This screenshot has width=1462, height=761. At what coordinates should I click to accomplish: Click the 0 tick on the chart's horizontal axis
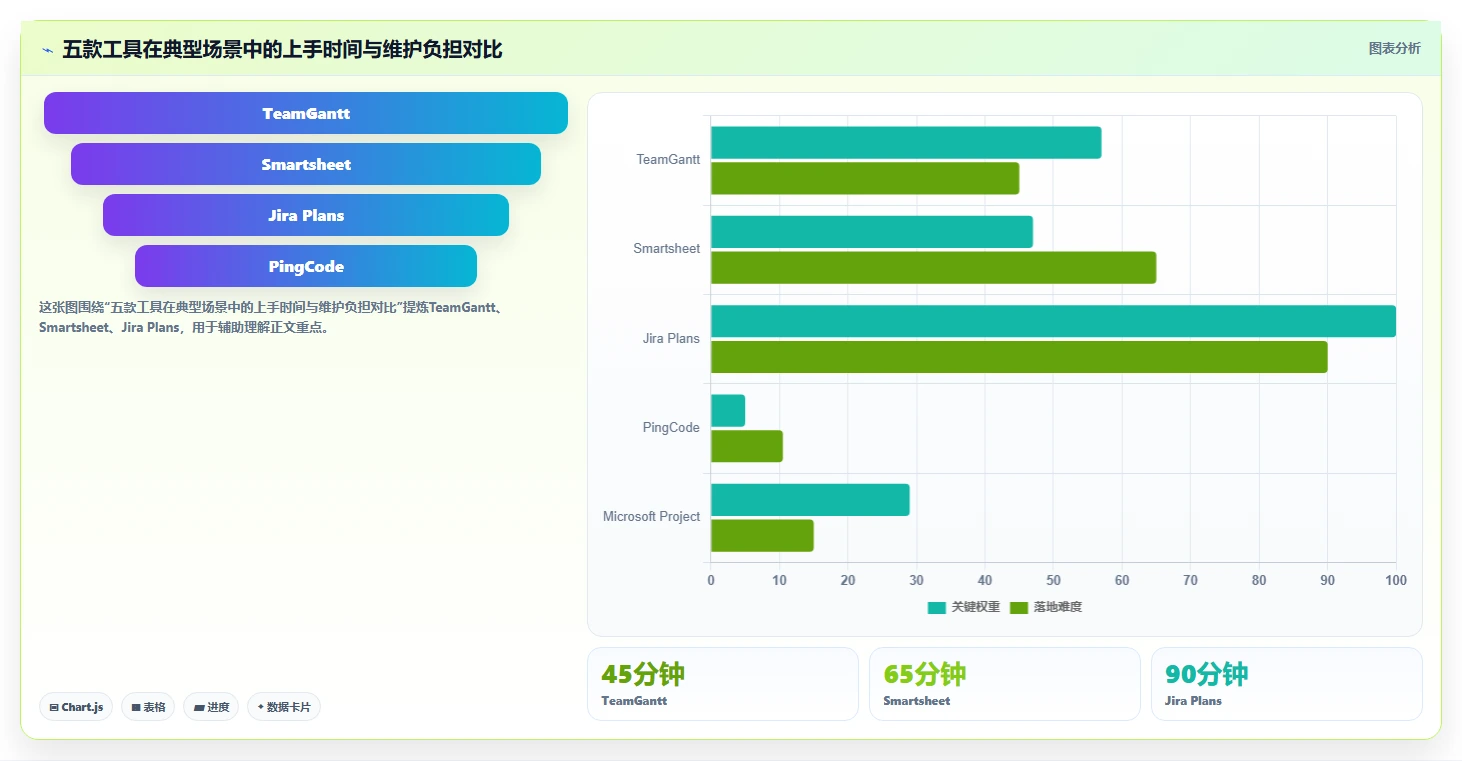coord(711,580)
